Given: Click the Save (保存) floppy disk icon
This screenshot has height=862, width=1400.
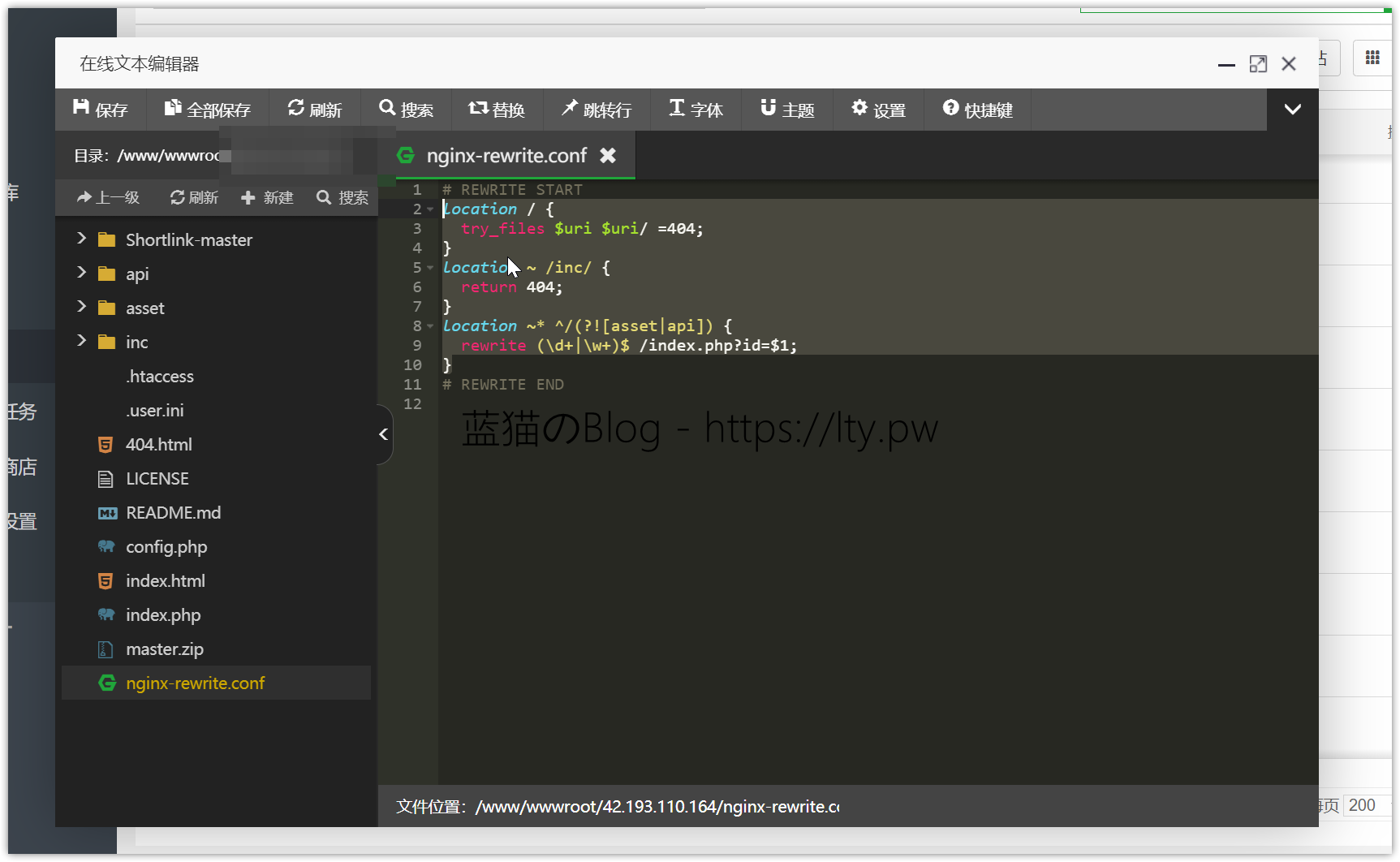Looking at the screenshot, I should [81, 108].
